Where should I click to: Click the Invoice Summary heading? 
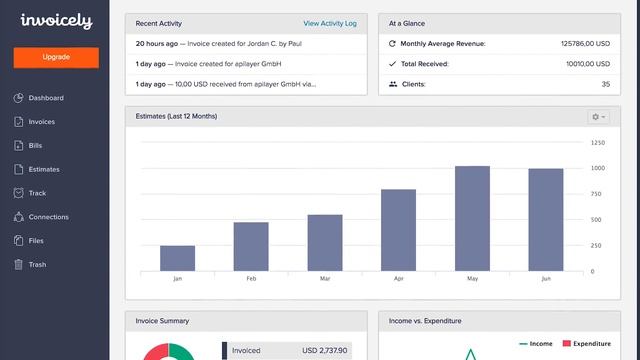tap(162, 321)
